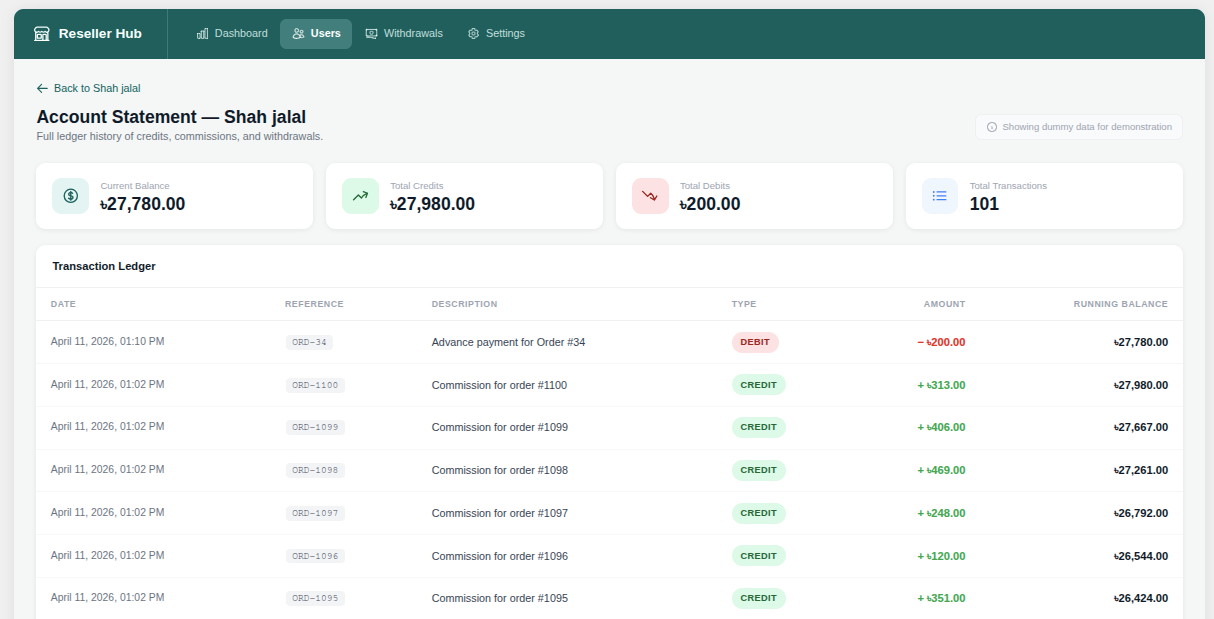The image size is (1214, 619).
Task: Click the Reseller Hub brand name
Action: (100, 34)
